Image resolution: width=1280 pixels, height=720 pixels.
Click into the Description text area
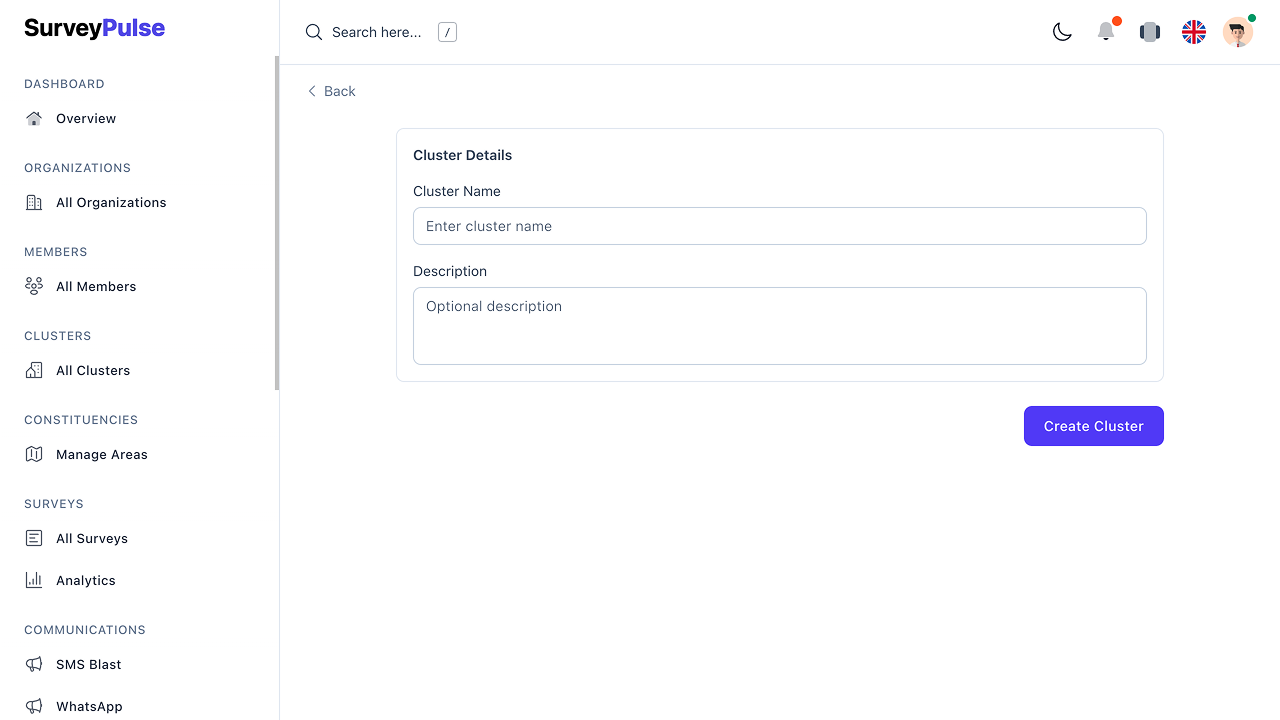tap(779, 326)
